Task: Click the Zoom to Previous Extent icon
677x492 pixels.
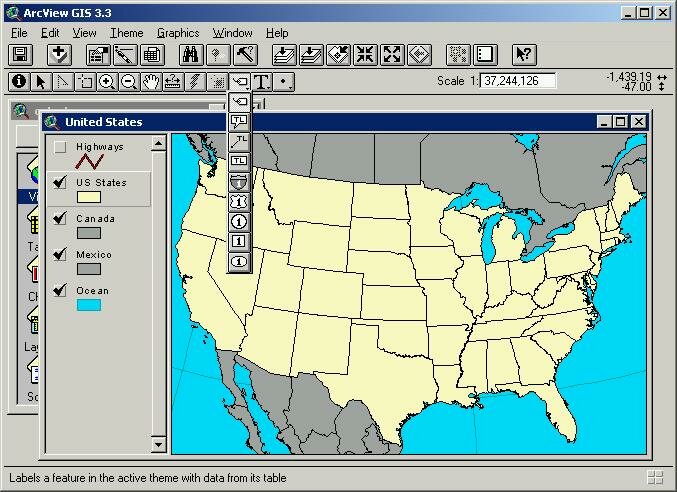Action: [x=419, y=55]
